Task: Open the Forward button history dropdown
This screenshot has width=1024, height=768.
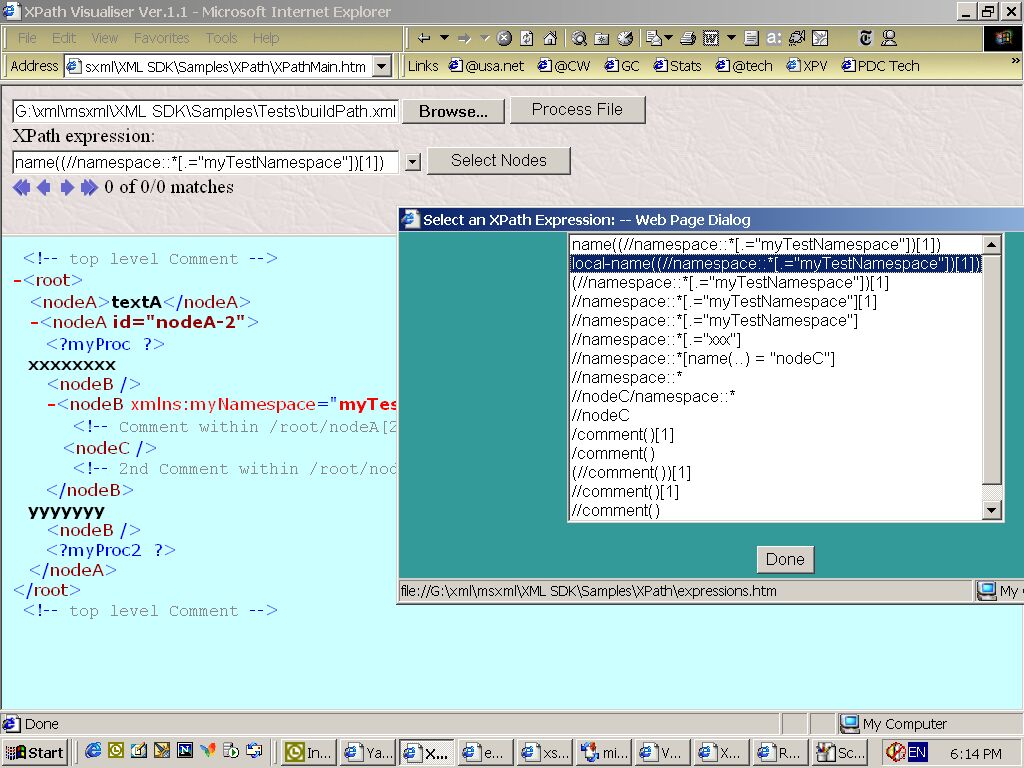Action: 485,39
